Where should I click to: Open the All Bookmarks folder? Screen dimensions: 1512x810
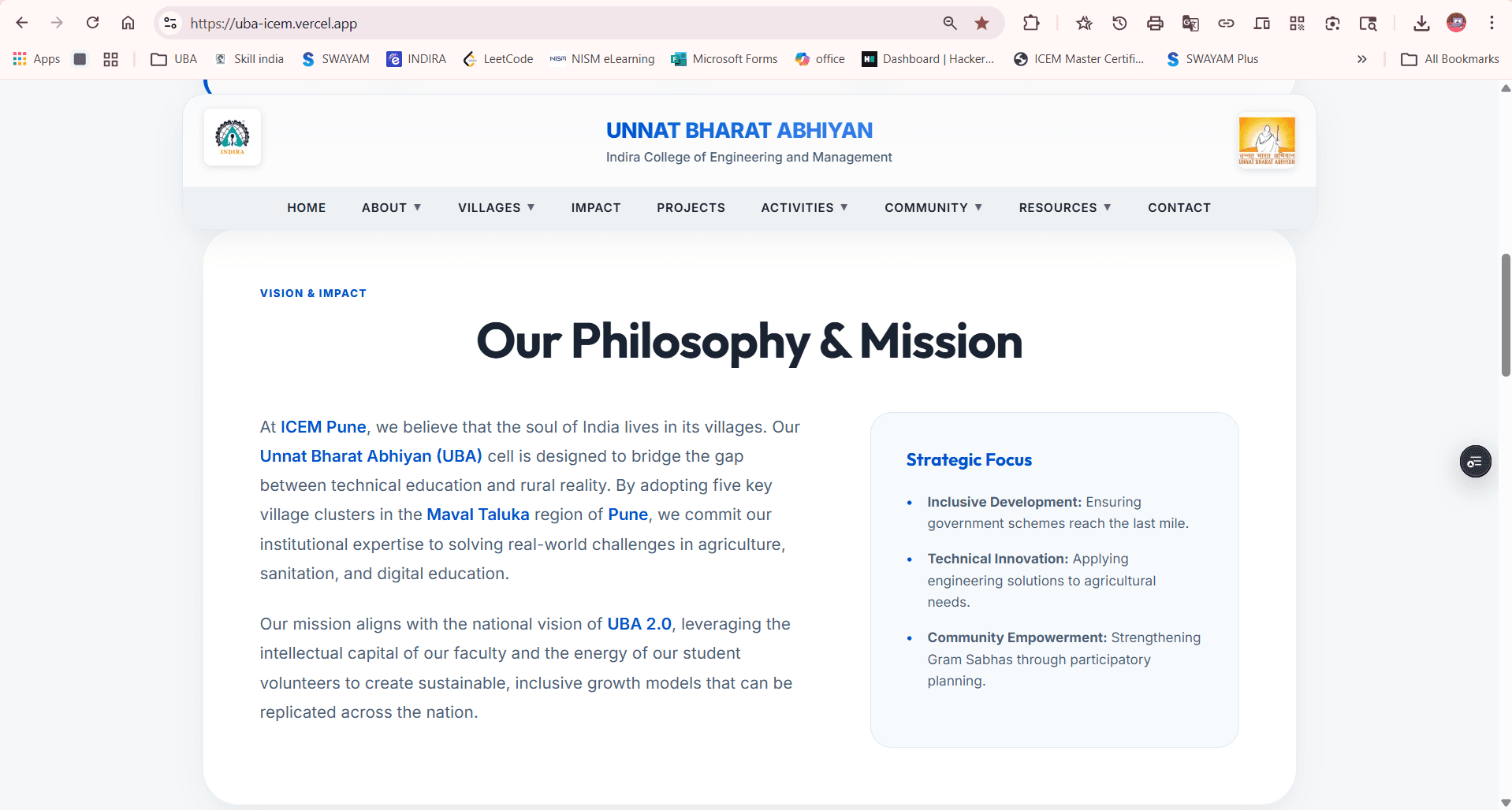coord(1450,59)
